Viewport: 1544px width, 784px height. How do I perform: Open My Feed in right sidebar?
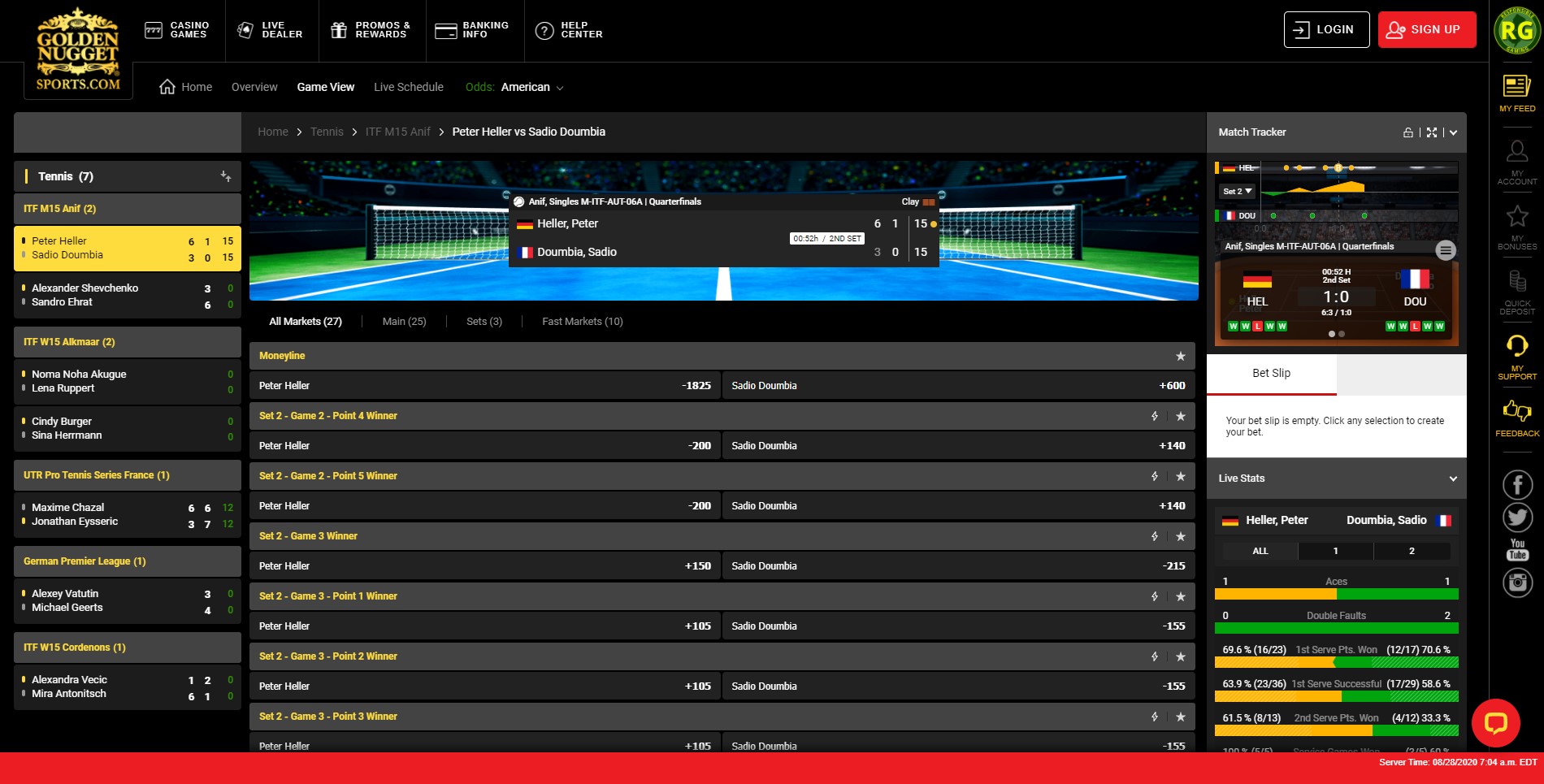(x=1517, y=93)
